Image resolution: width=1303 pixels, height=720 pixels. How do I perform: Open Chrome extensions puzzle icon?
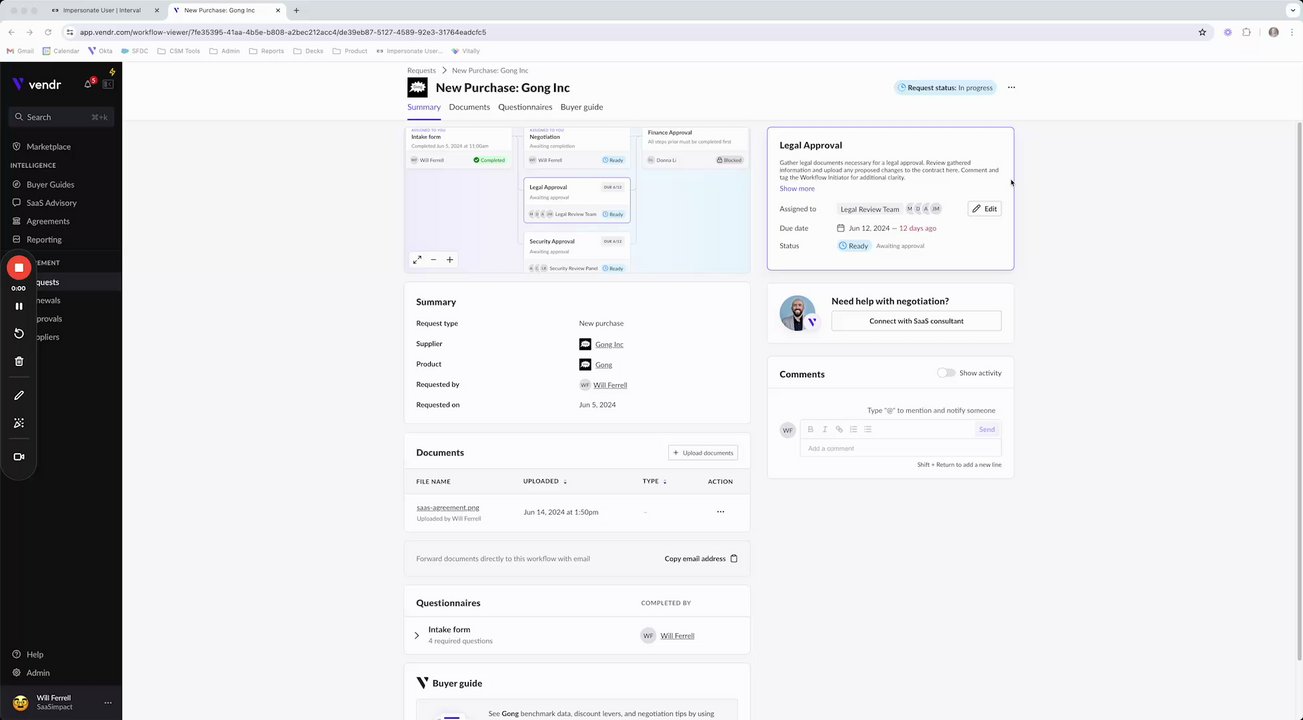click(x=1247, y=32)
